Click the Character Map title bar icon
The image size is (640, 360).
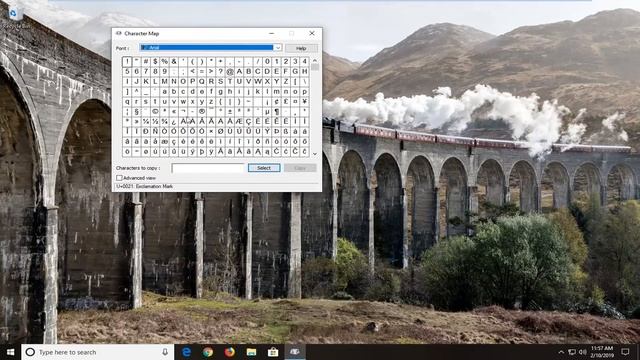tap(119, 33)
